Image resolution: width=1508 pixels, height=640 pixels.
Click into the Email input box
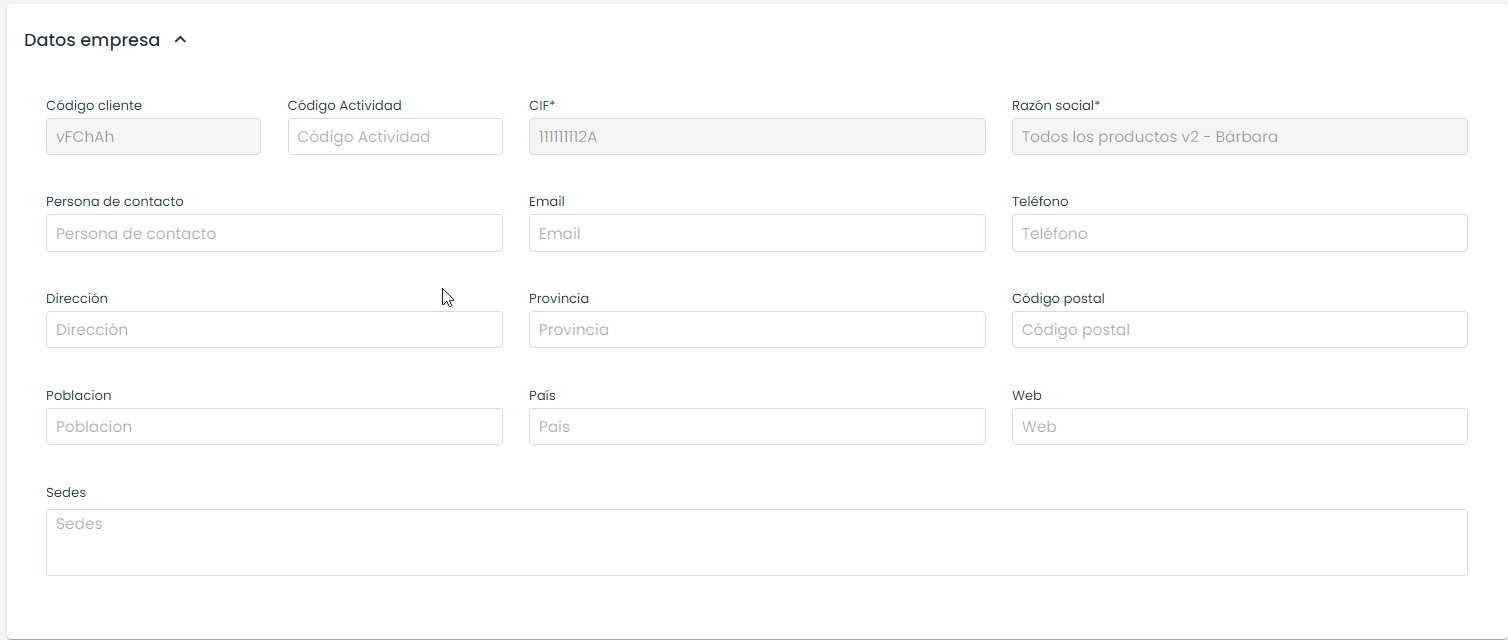pos(756,233)
